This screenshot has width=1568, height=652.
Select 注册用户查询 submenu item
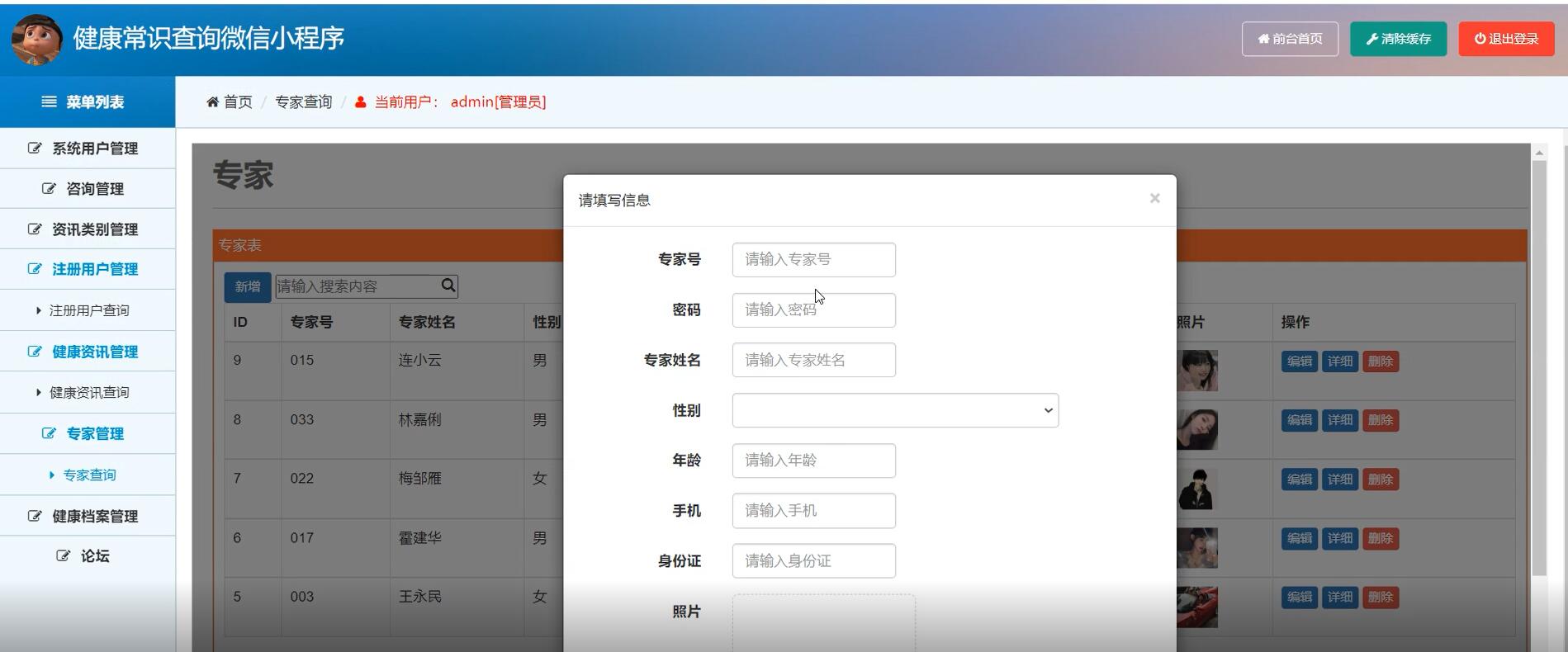click(x=88, y=310)
